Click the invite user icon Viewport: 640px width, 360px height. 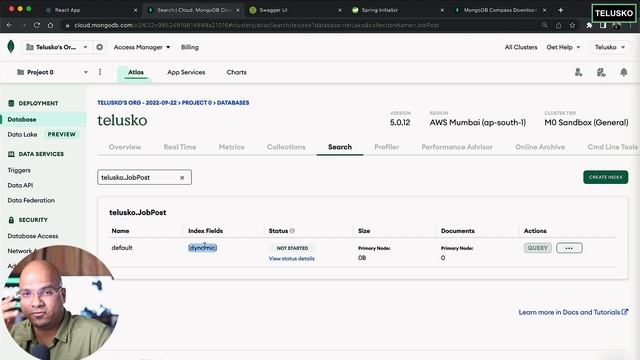click(x=578, y=72)
